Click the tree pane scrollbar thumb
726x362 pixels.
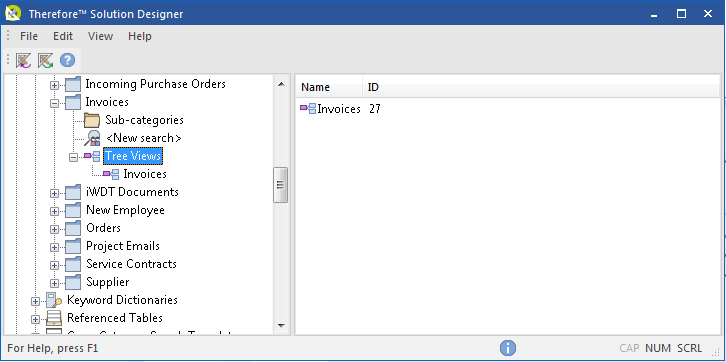tap(281, 185)
